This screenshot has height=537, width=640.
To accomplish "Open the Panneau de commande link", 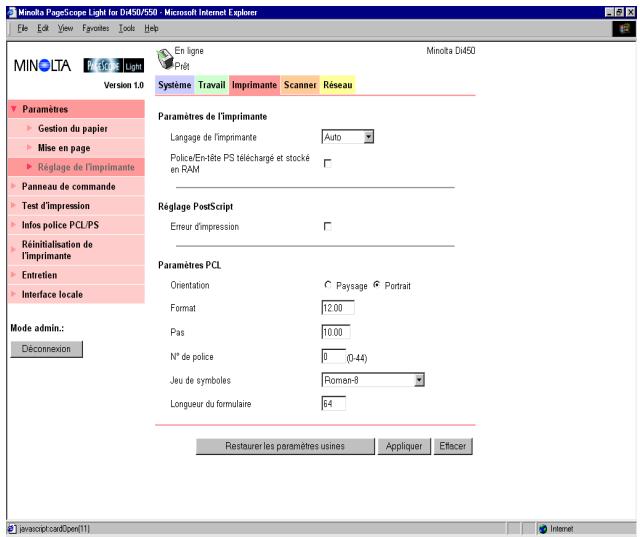I will (x=69, y=186).
